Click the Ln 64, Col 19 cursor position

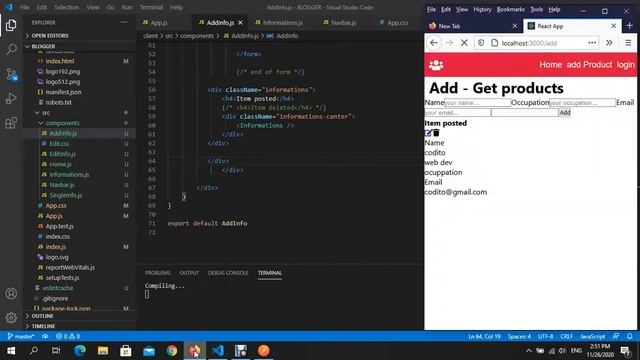pos(484,336)
